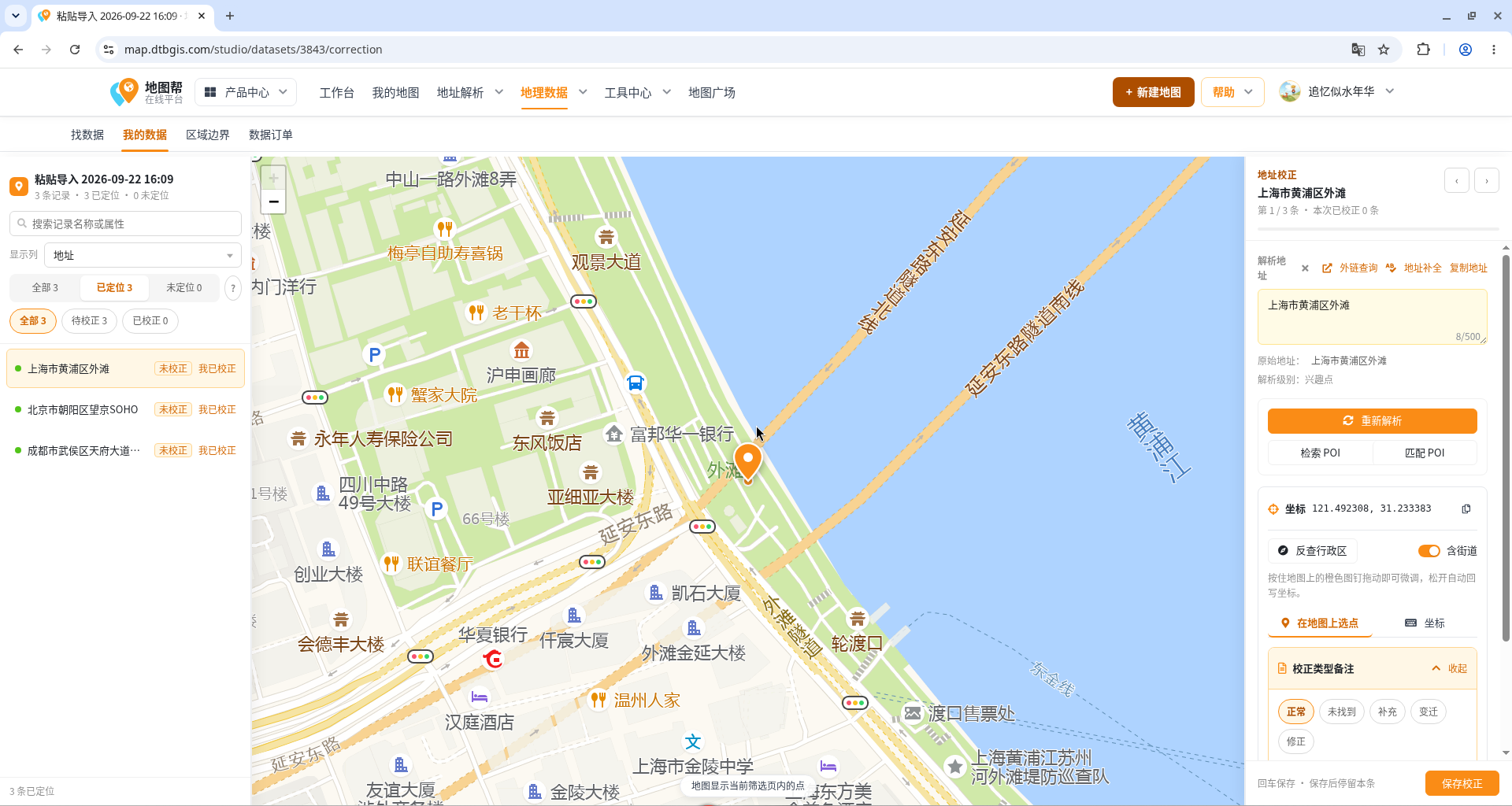Toggle the 含街道 switch

pyautogui.click(x=1429, y=551)
